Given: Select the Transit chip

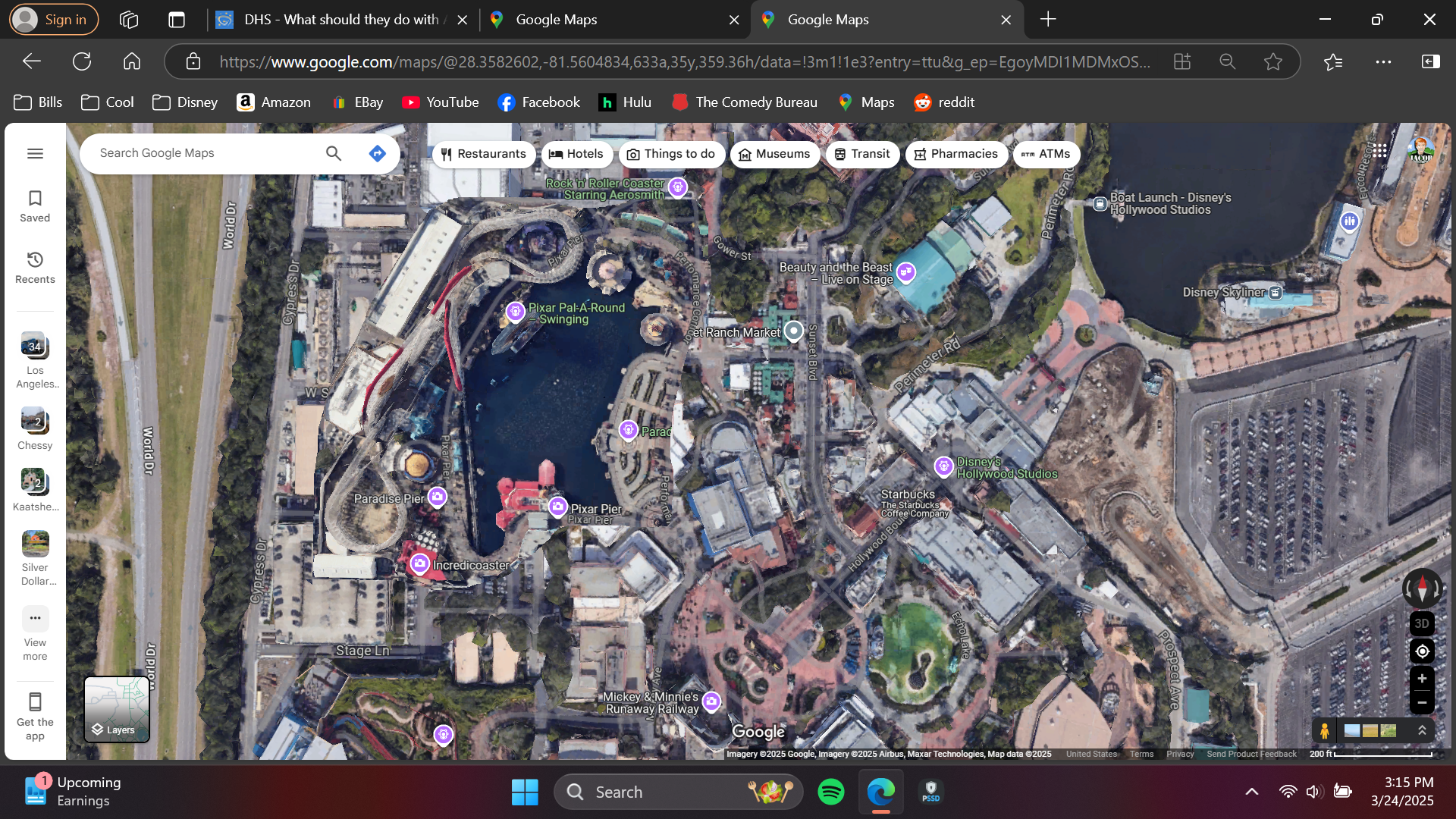Looking at the screenshot, I should pyautogui.click(x=862, y=154).
